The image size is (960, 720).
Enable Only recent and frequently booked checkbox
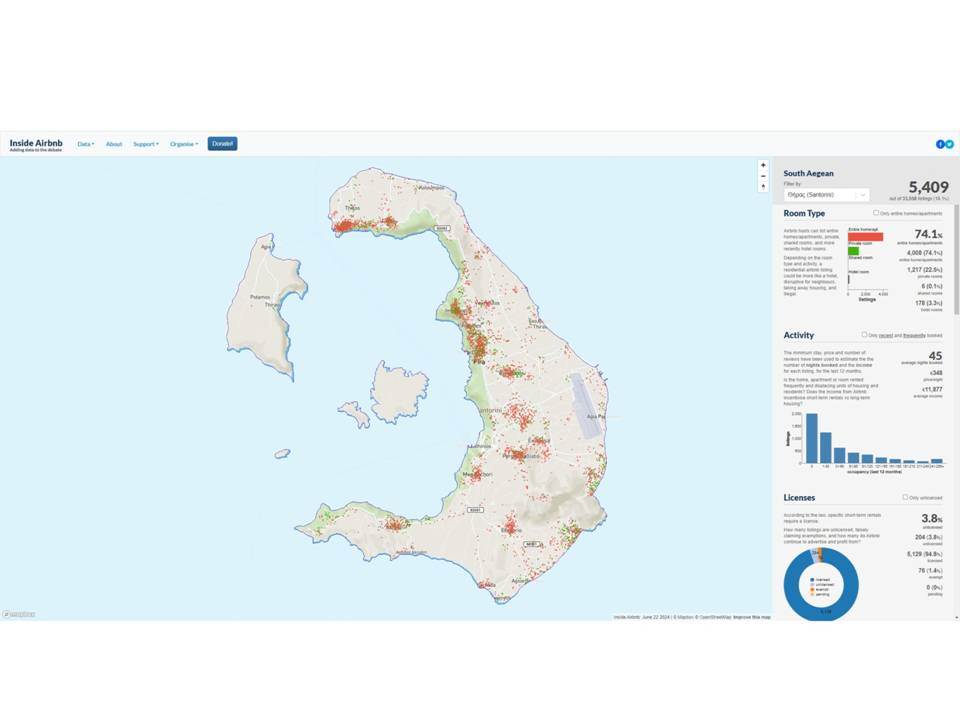point(864,335)
